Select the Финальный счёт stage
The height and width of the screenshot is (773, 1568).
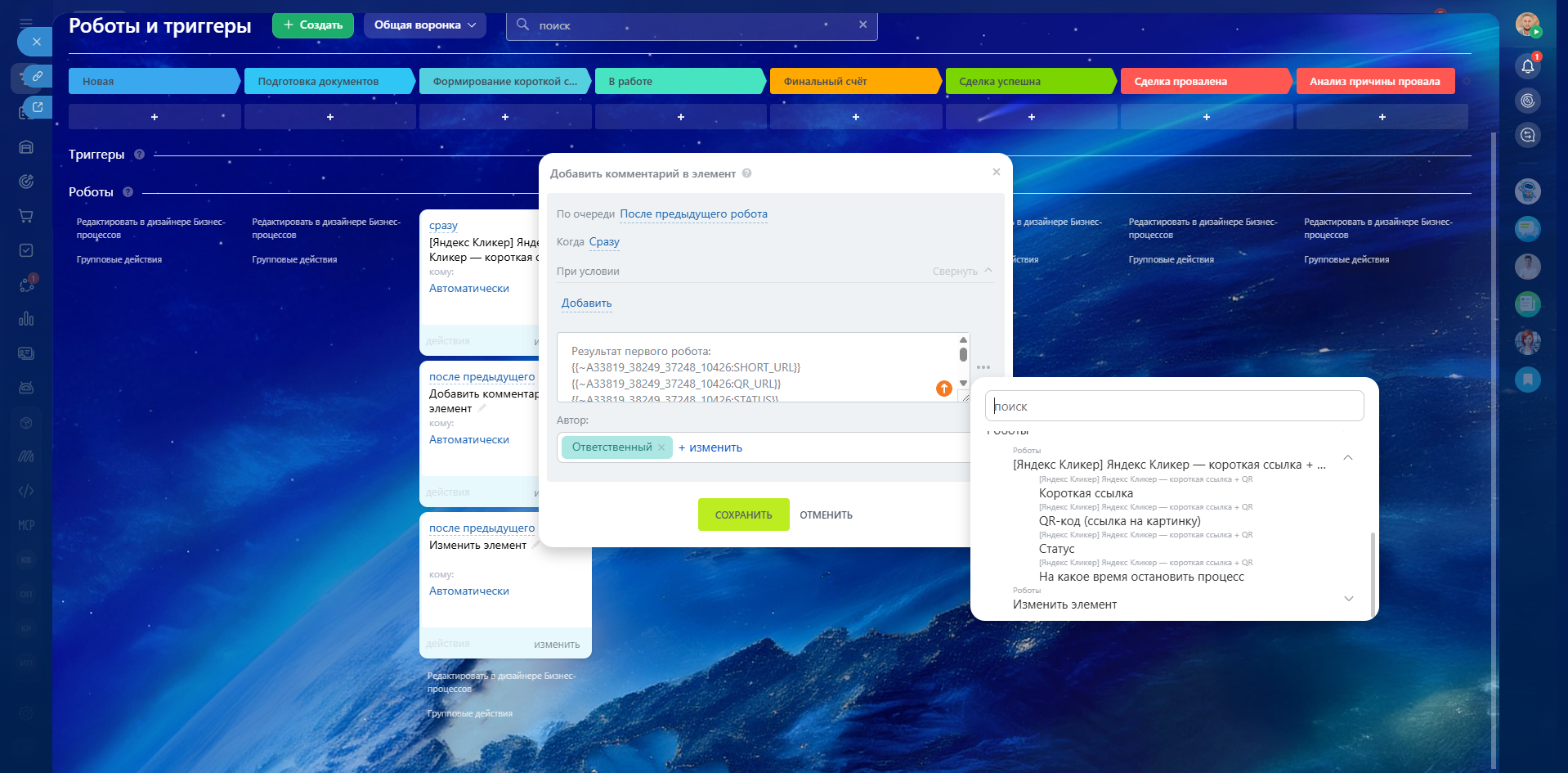(x=855, y=81)
